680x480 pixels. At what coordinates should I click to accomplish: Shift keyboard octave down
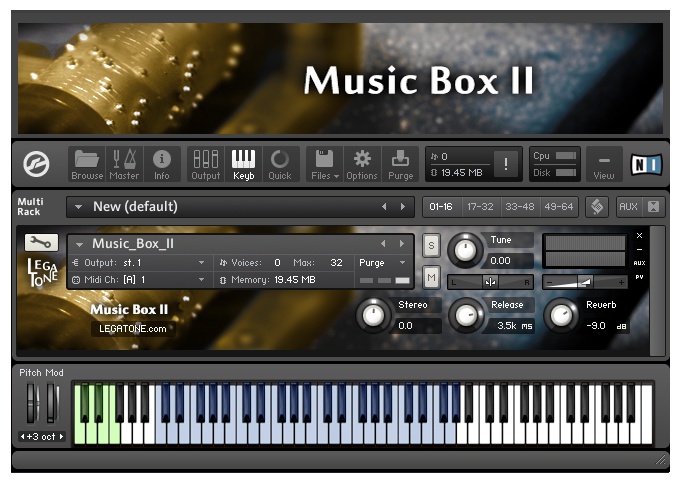(x=22, y=437)
